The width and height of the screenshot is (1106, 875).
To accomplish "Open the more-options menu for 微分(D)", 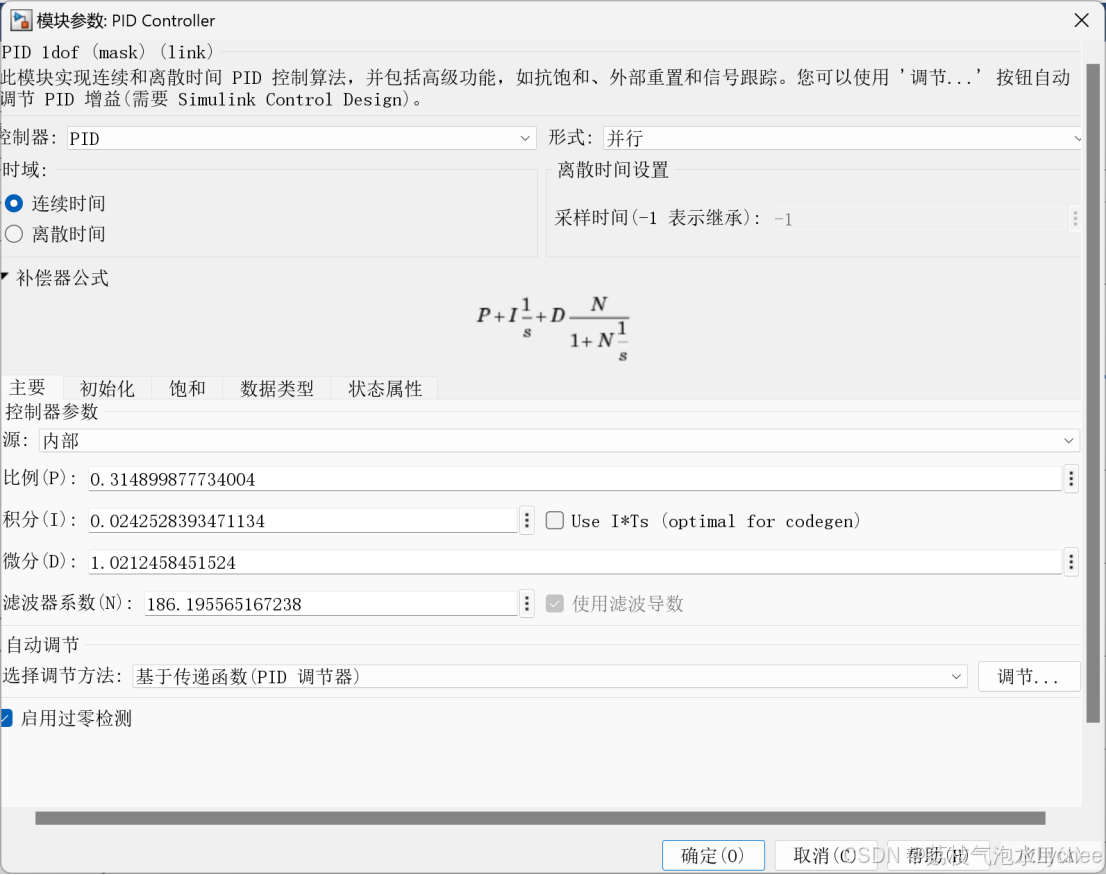I will [1071, 562].
